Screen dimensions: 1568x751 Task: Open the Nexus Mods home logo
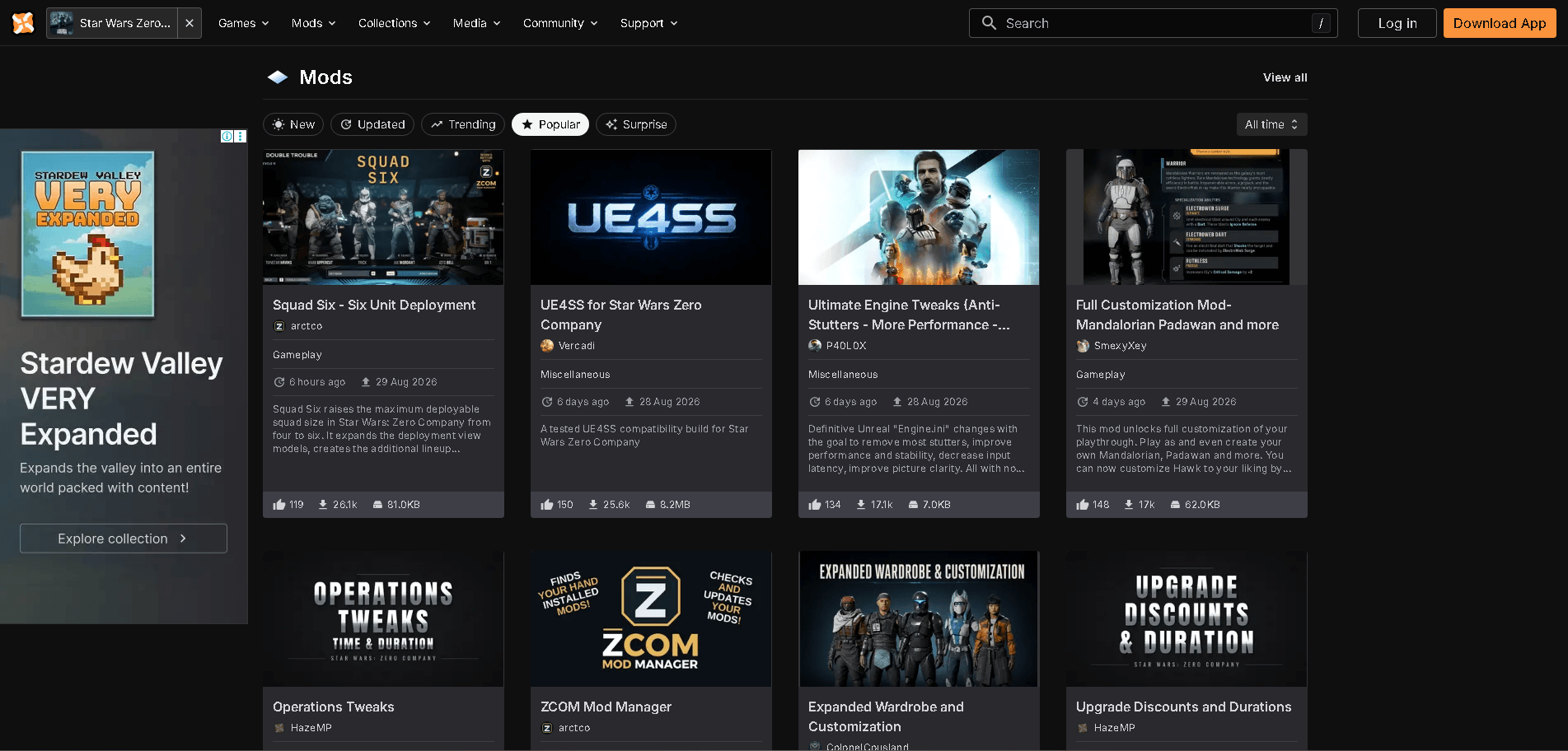pos(23,23)
